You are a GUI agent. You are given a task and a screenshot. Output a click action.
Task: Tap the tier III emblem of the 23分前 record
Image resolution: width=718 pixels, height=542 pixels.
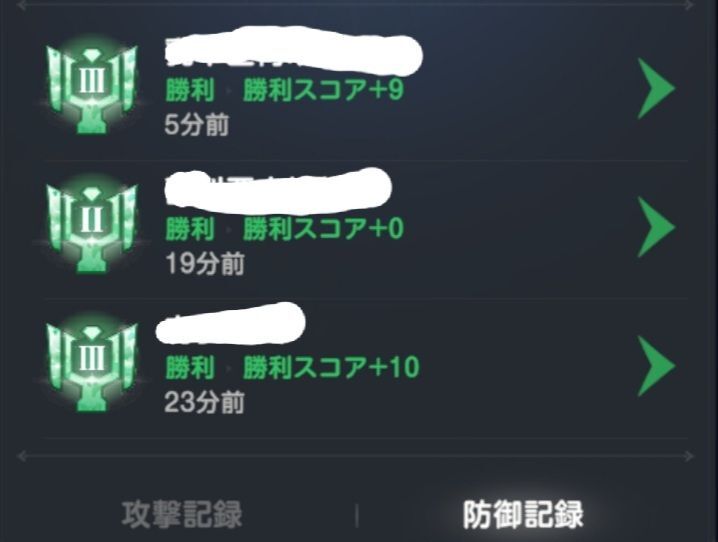92,364
